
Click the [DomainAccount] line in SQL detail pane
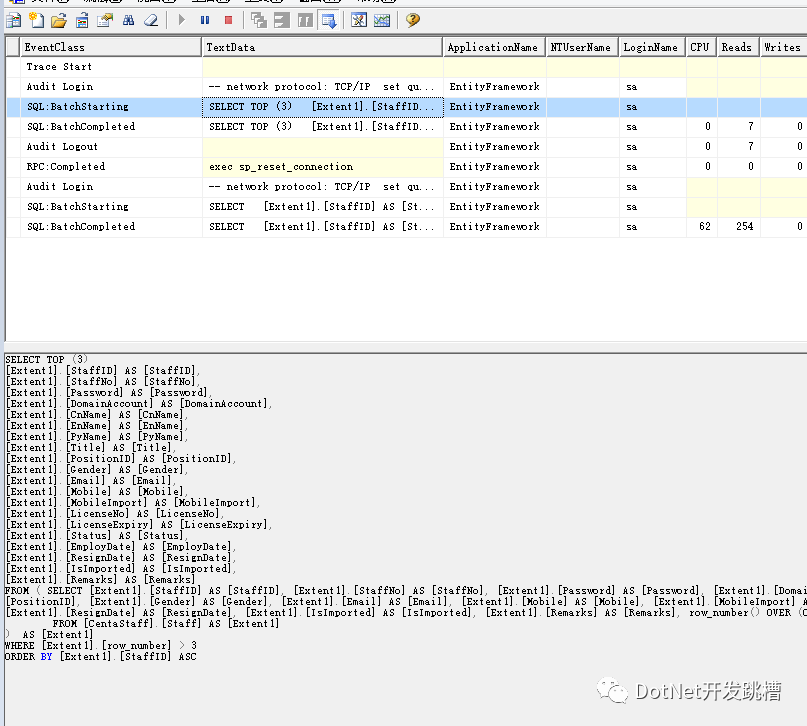point(138,404)
